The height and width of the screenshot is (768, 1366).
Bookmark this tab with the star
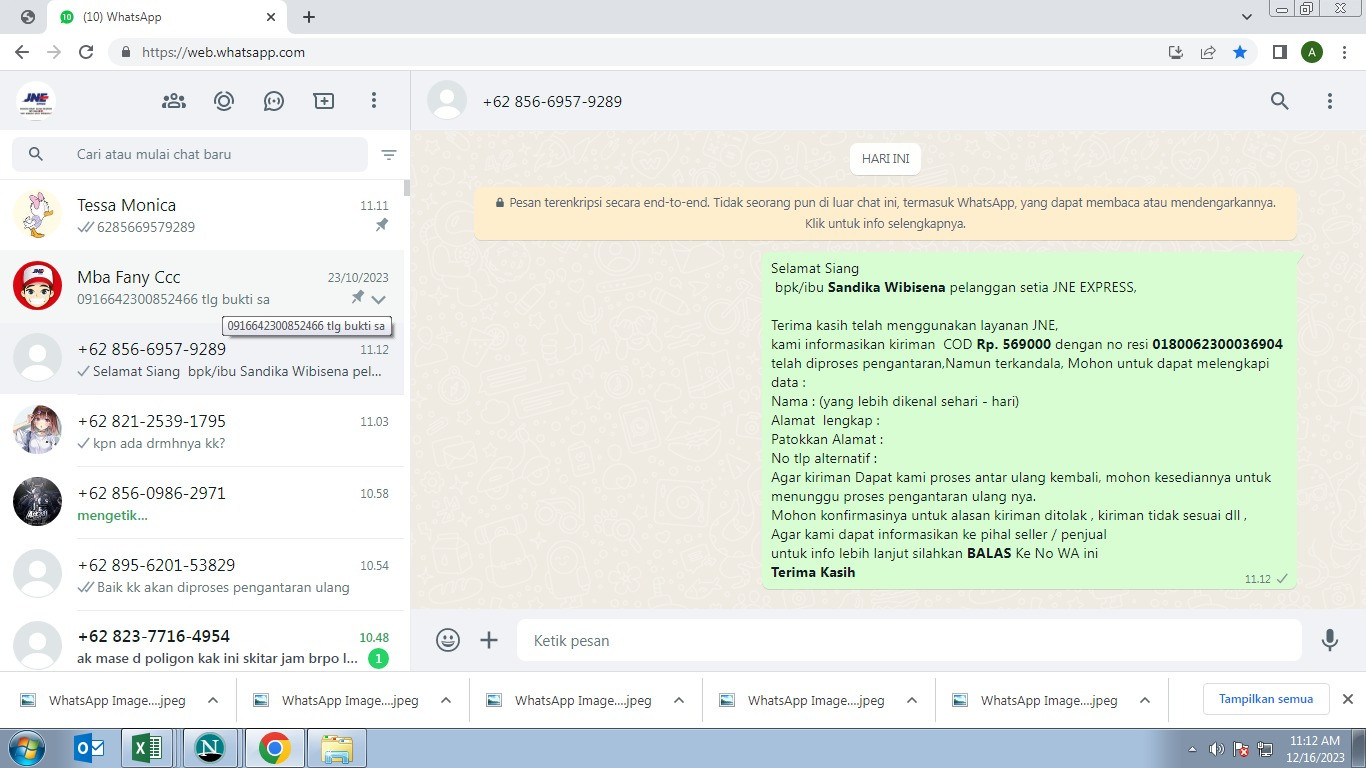click(1240, 52)
